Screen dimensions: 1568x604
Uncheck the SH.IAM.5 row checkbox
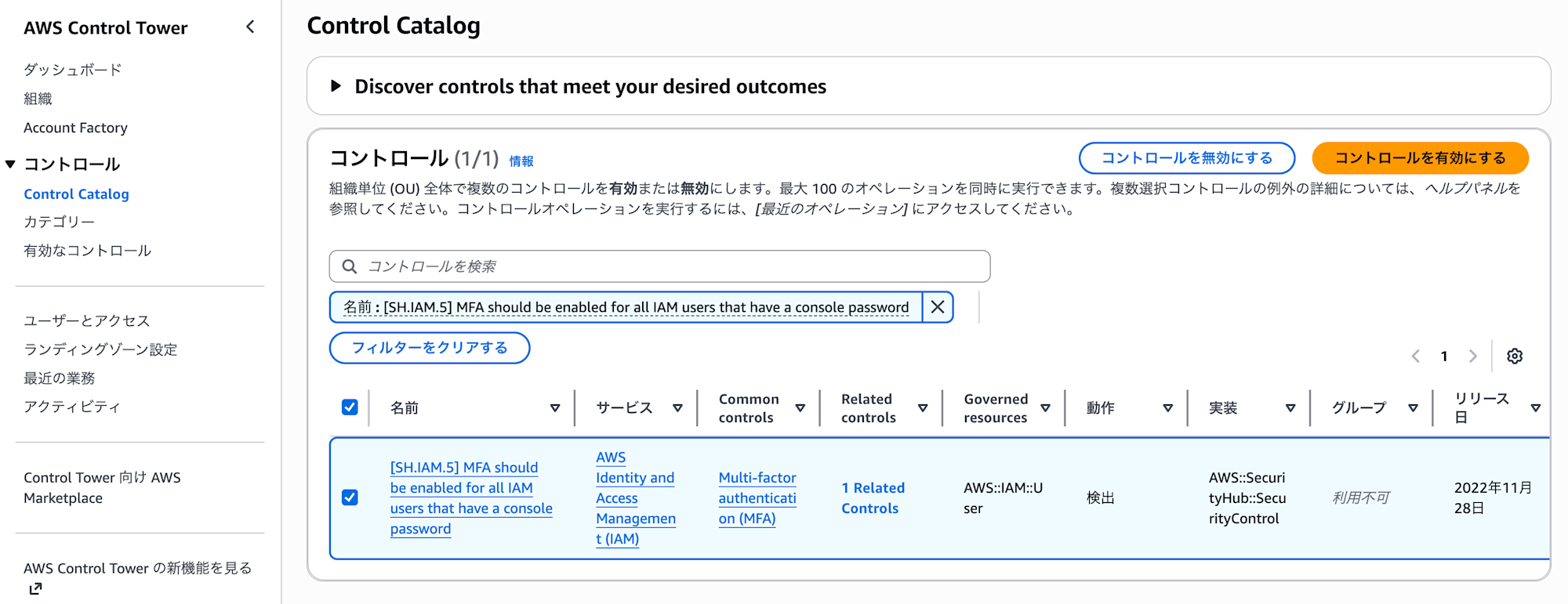tap(350, 497)
